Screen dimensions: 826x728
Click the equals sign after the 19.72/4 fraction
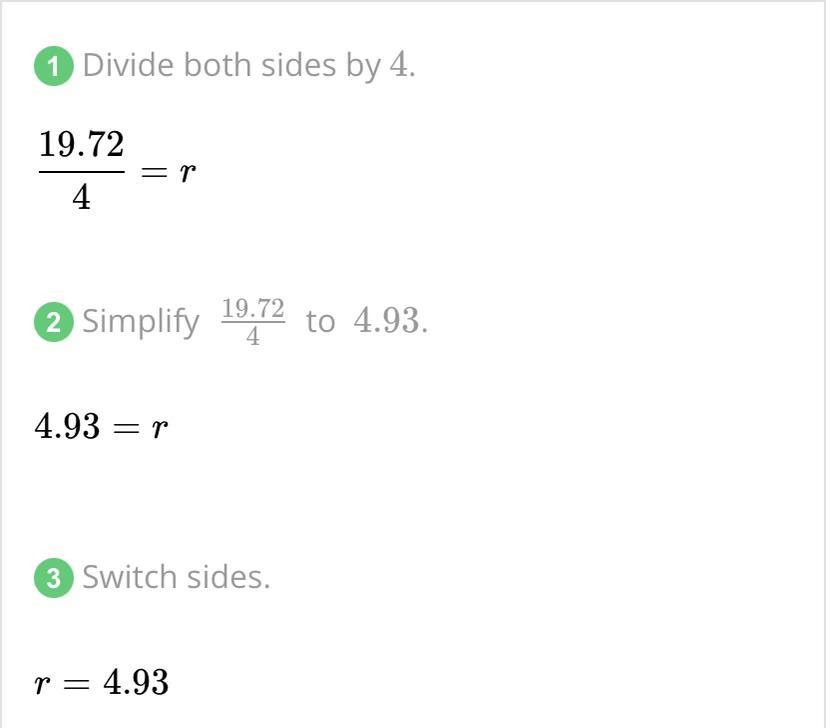coord(154,172)
